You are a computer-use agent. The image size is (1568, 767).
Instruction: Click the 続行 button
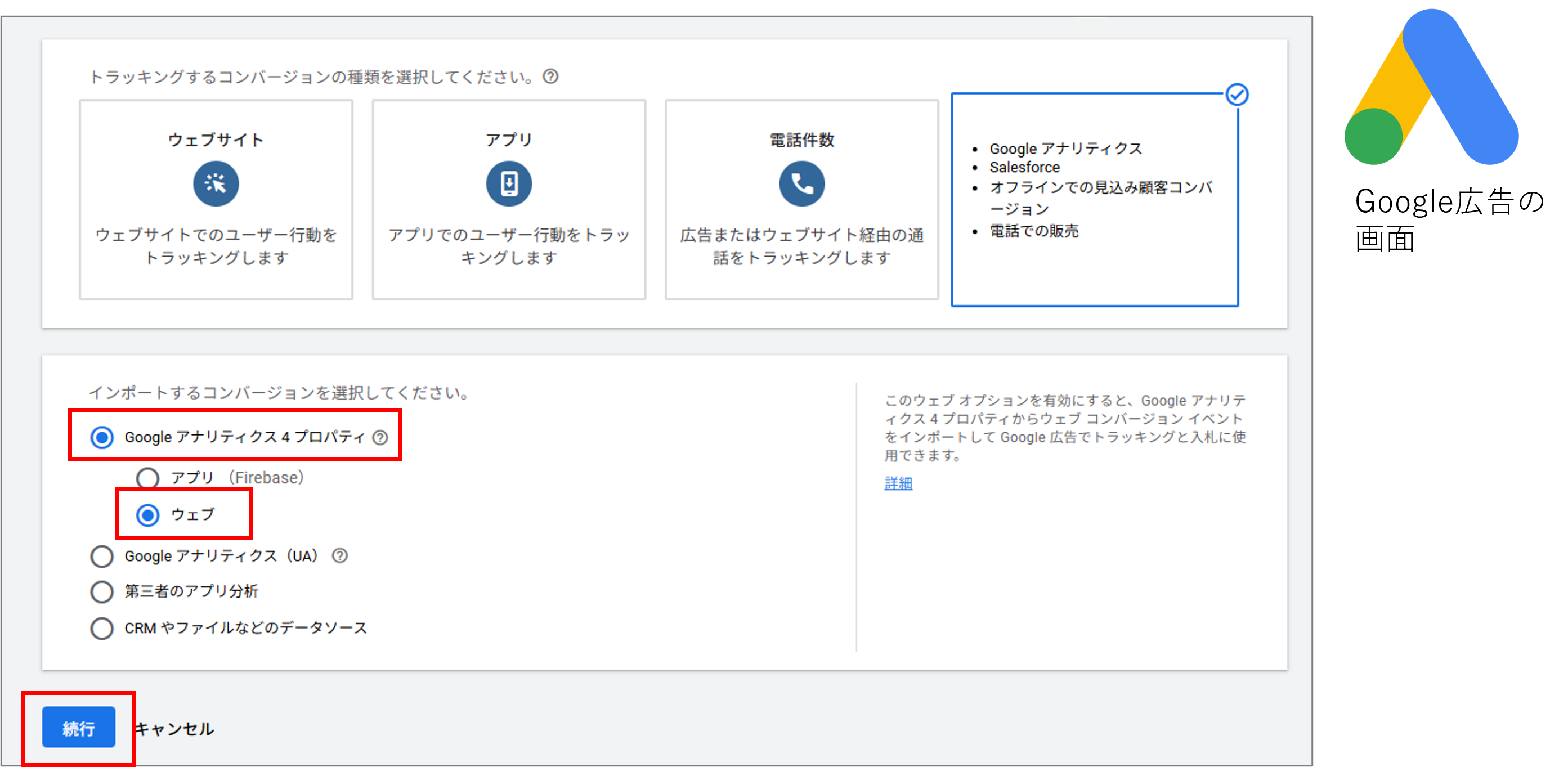point(79,728)
